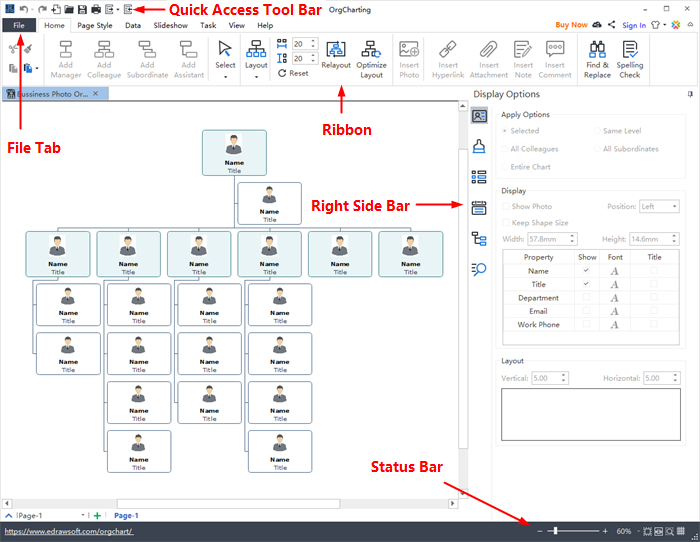Click Insert Comment
This screenshot has height=542, width=700.
(x=555, y=59)
